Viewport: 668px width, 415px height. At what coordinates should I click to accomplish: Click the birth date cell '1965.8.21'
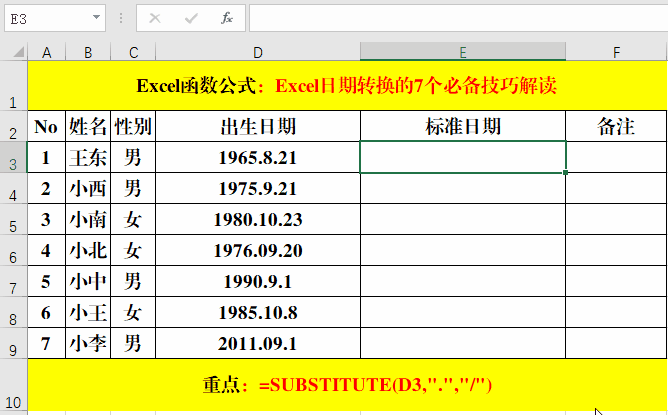pos(258,157)
